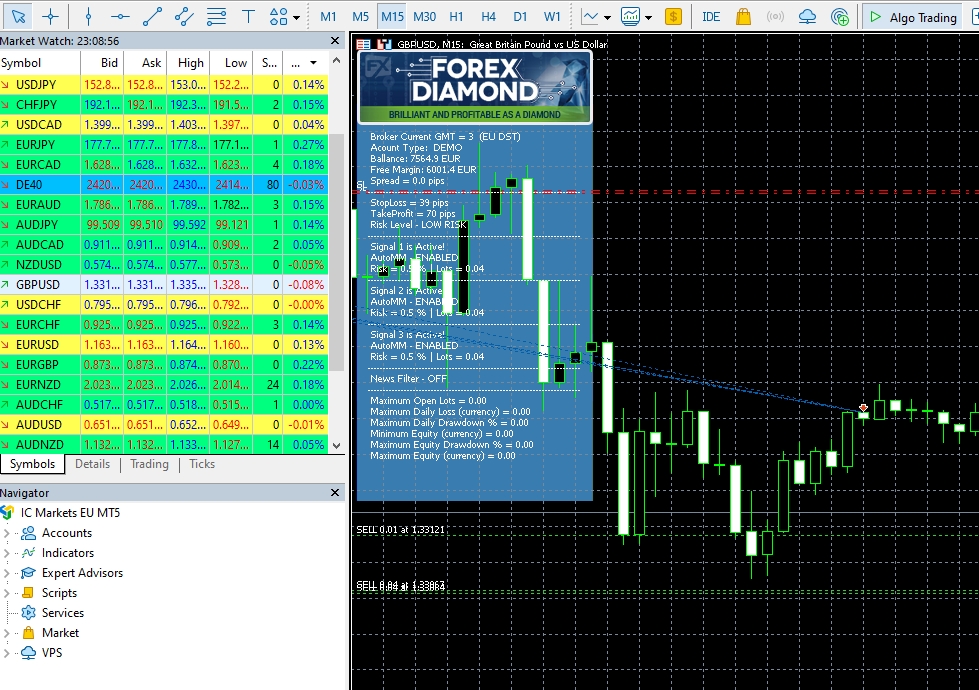This screenshot has height=690, width=979.
Task: Select the equidistant channel tool
Action: pyautogui.click(x=184, y=17)
